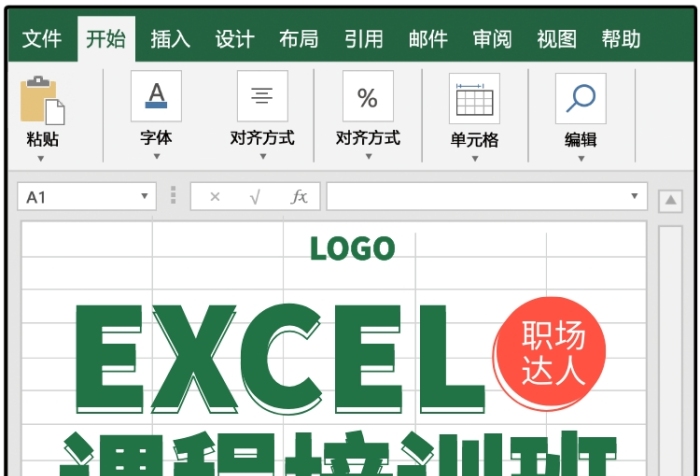Open the Font letter A icon
700x476 pixels.
point(156,96)
